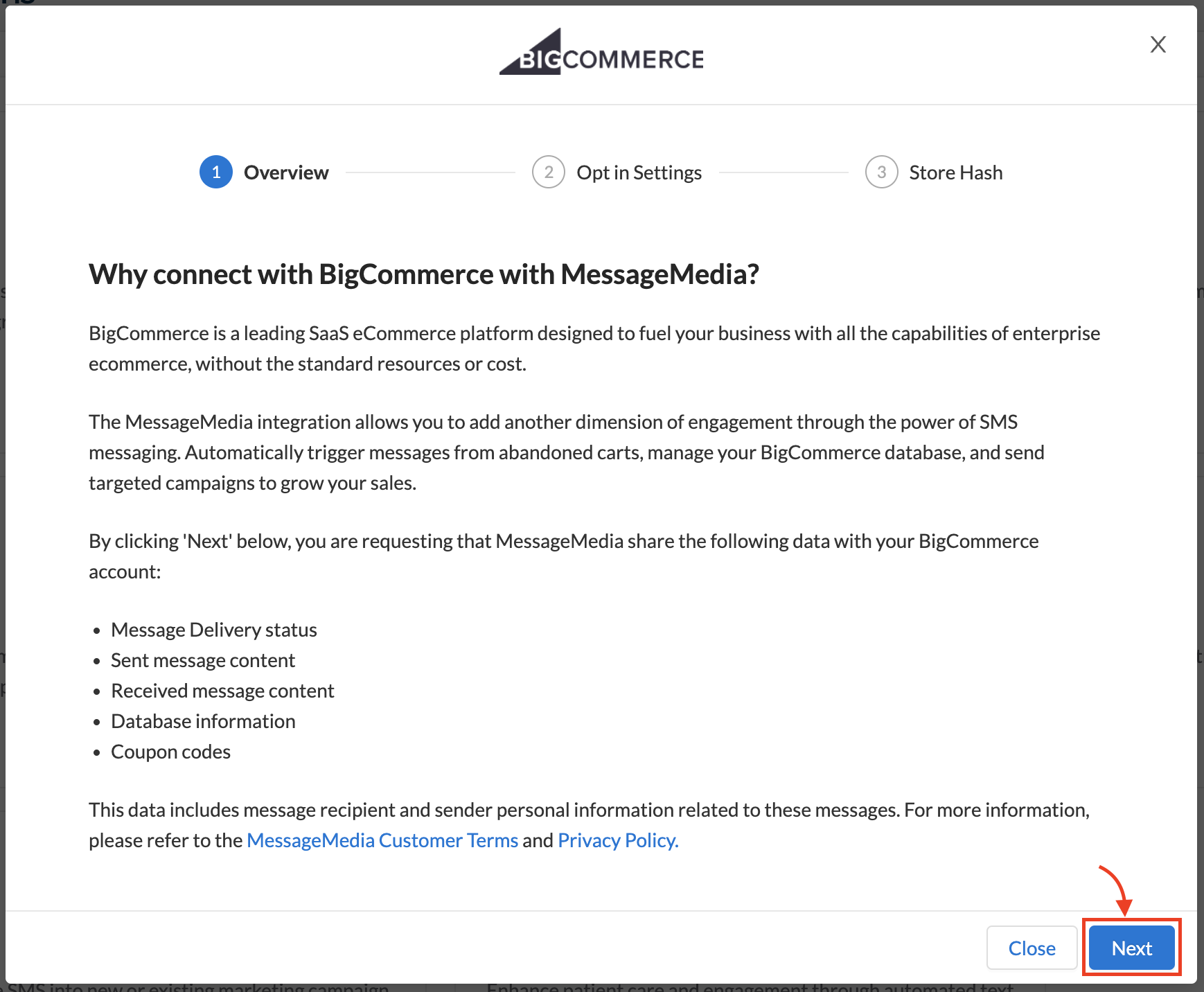Image resolution: width=1204 pixels, height=992 pixels.
Task: Select step 3 circle for Store Hash
Action: (882, 172)
